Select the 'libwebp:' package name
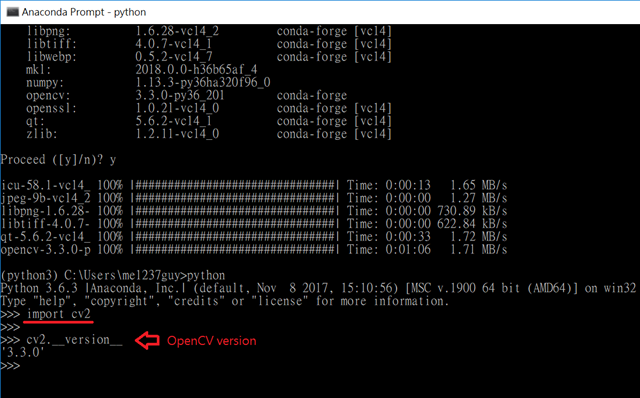640x398 pixels. [51, 57]
